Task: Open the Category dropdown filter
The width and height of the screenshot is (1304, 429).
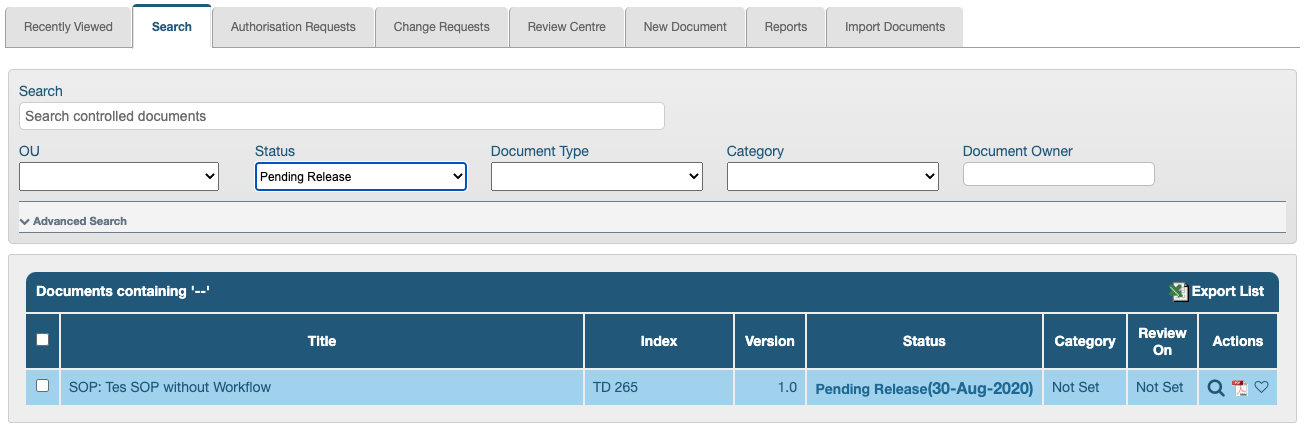Action: pos(833,177)
